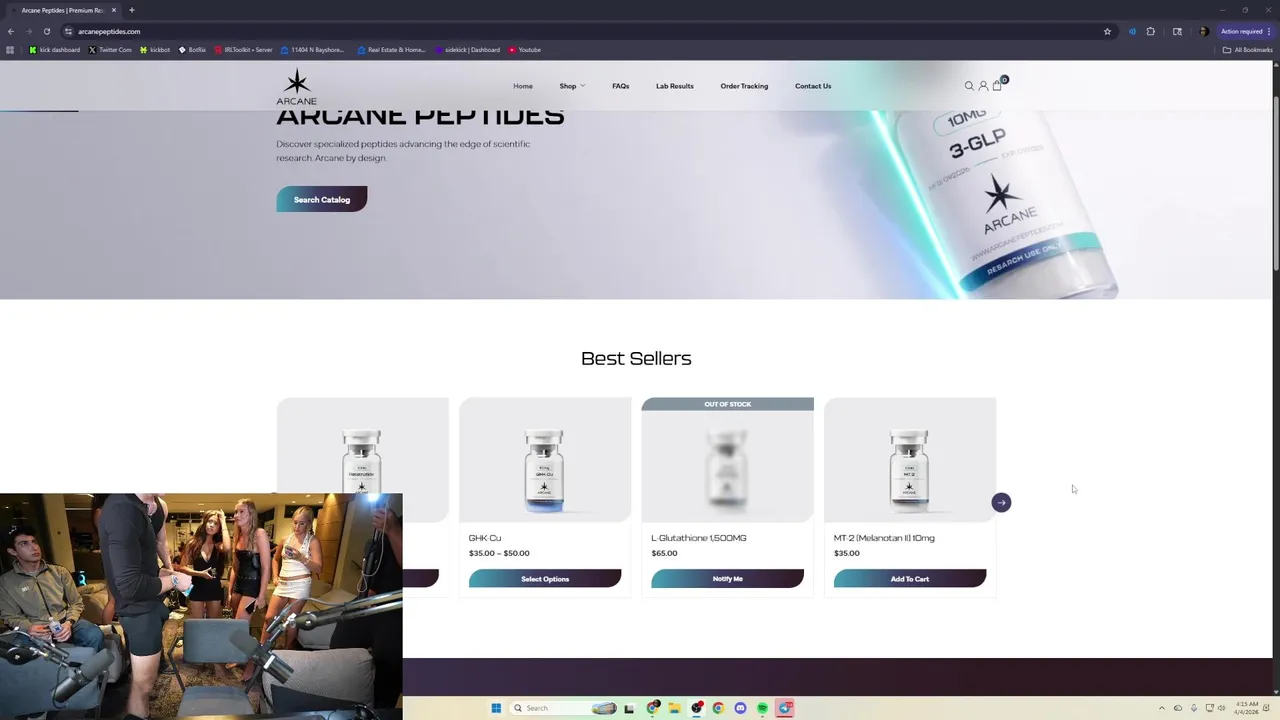Show hidden system tray icons
Screen dimensions: 1280x720
pyautogui.click(x=1161, y=708)
